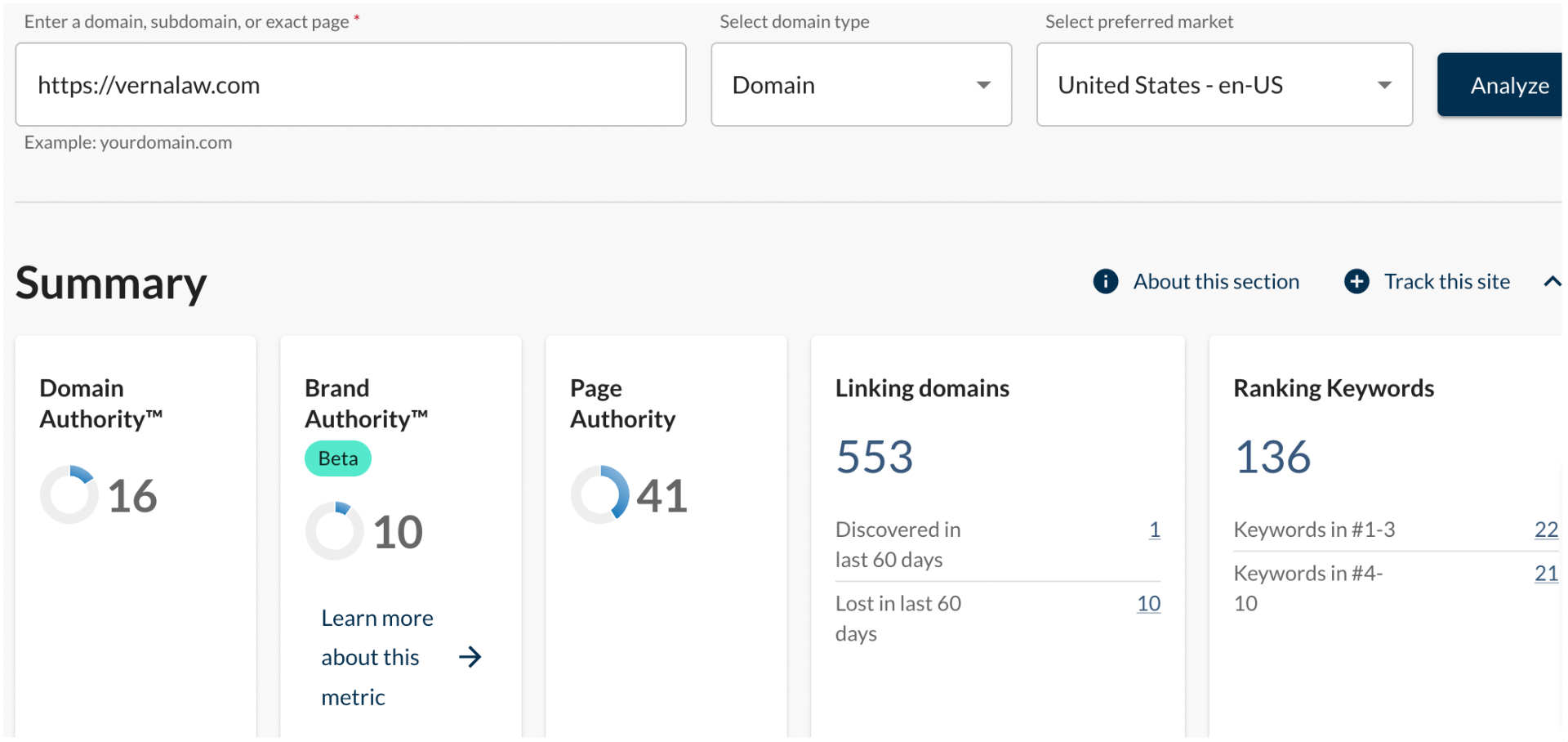This screenshot has width=1568, height=742.
Task: Select the Track this site link
Action: [x=1446, y=281]
